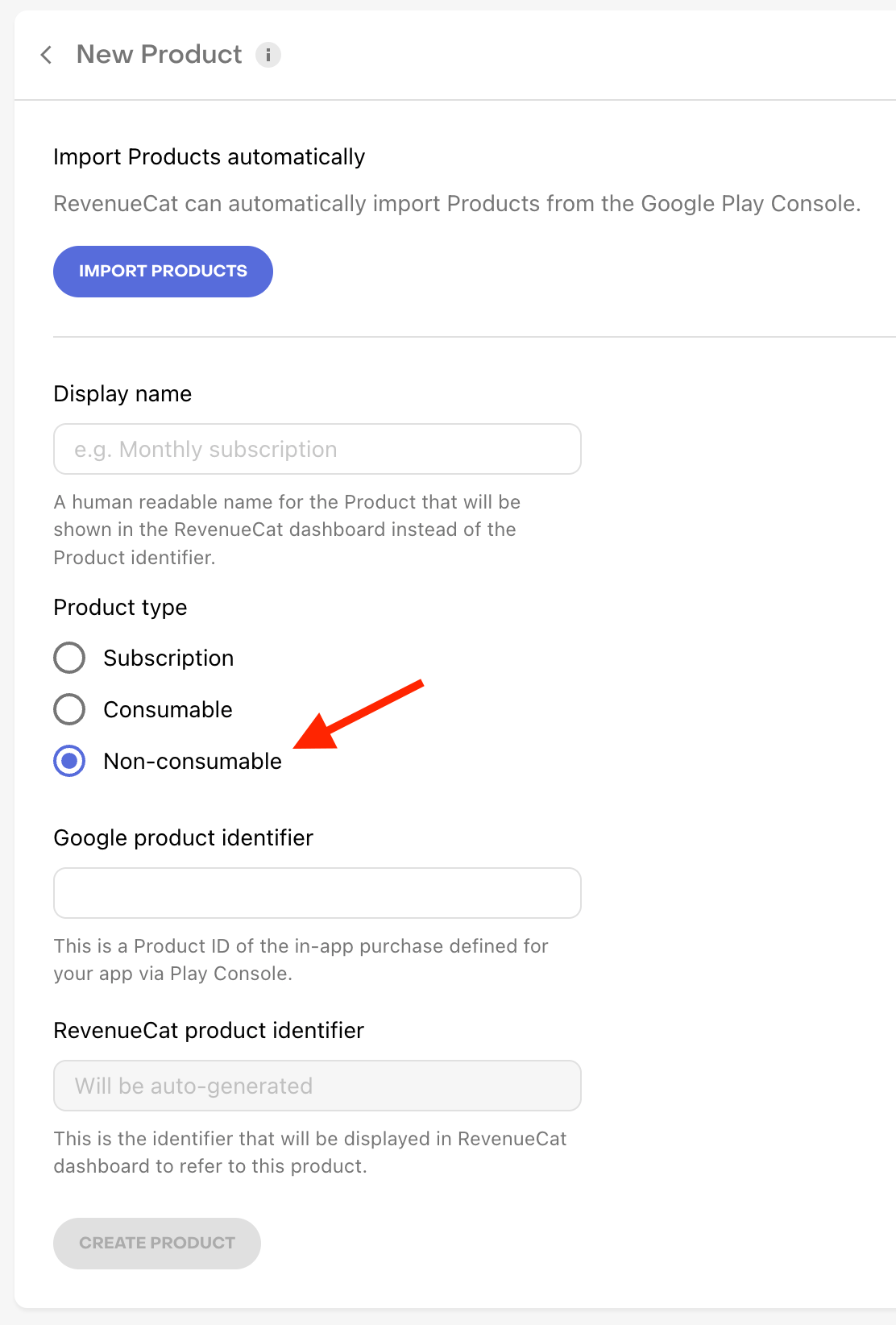Viewport: 896px width, 1325px height.
Task: Select the Non-consumable radio button
Action: tap(69, 761)
